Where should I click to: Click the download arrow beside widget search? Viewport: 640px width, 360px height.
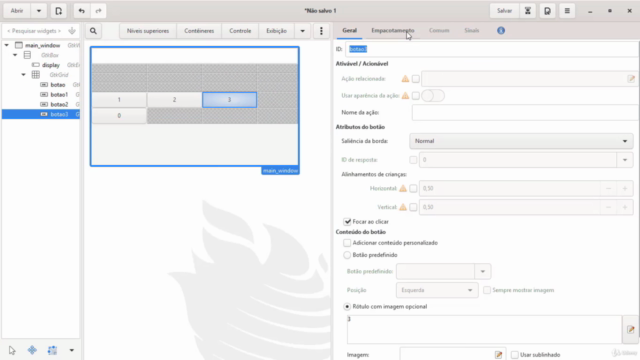point(72,31)
